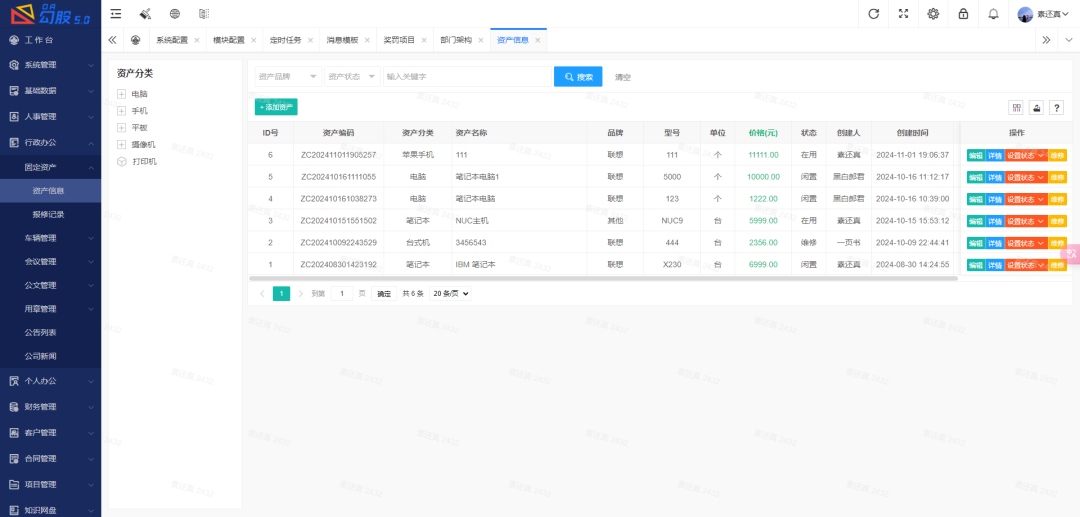This screenshot has height=517, width=1080.
Task: Collapse the sidebar with the menu icon
Action: [116, 14]
